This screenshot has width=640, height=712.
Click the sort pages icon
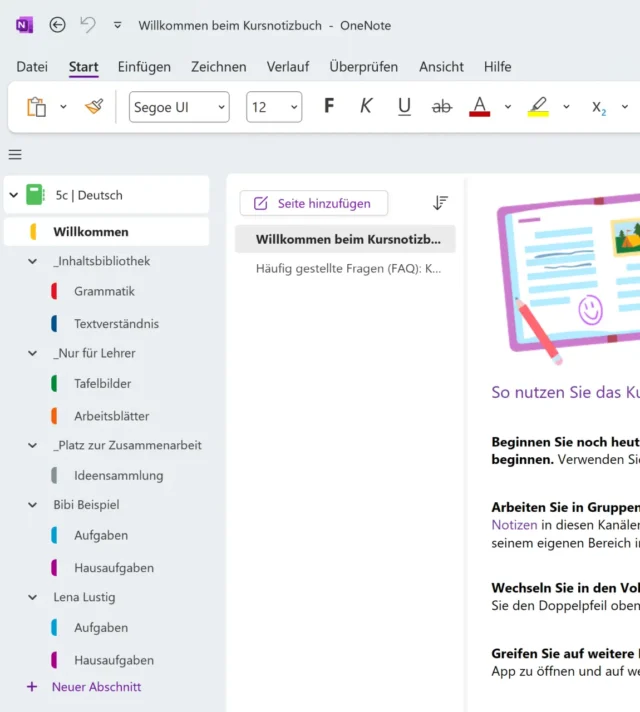point(440,203)
